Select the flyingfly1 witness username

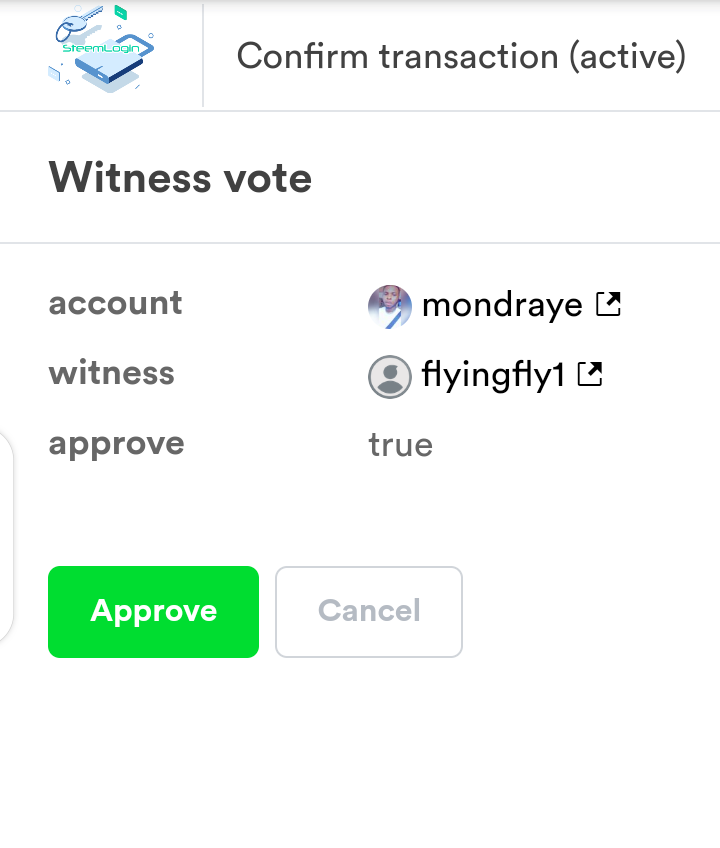click(494, 375)
